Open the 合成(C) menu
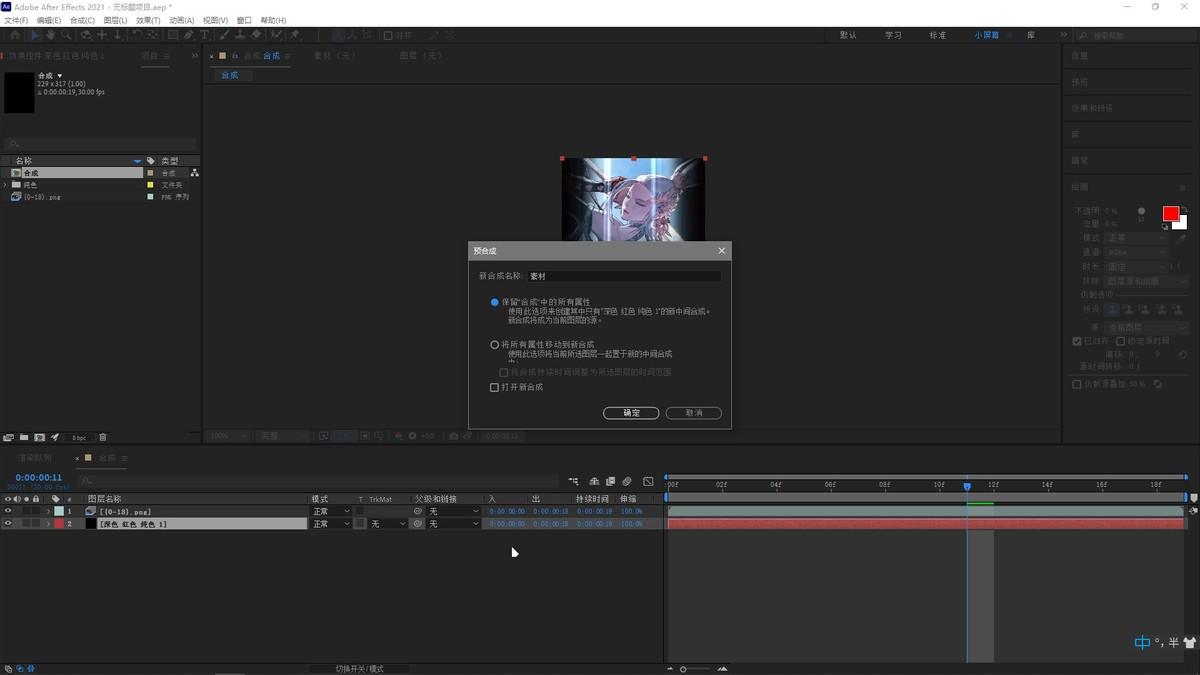This screenshot has height=675, width=1200. coord(82,20)
